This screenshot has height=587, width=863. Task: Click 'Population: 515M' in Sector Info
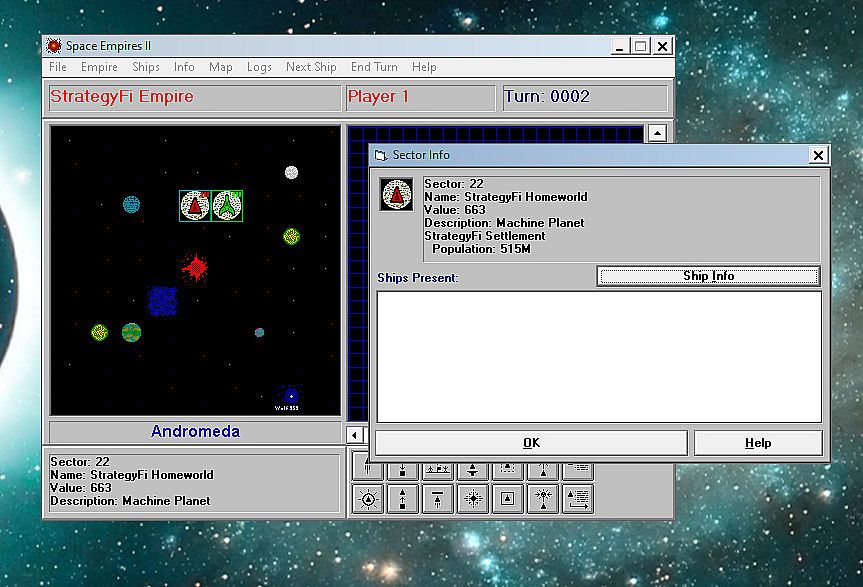[482, 249]
